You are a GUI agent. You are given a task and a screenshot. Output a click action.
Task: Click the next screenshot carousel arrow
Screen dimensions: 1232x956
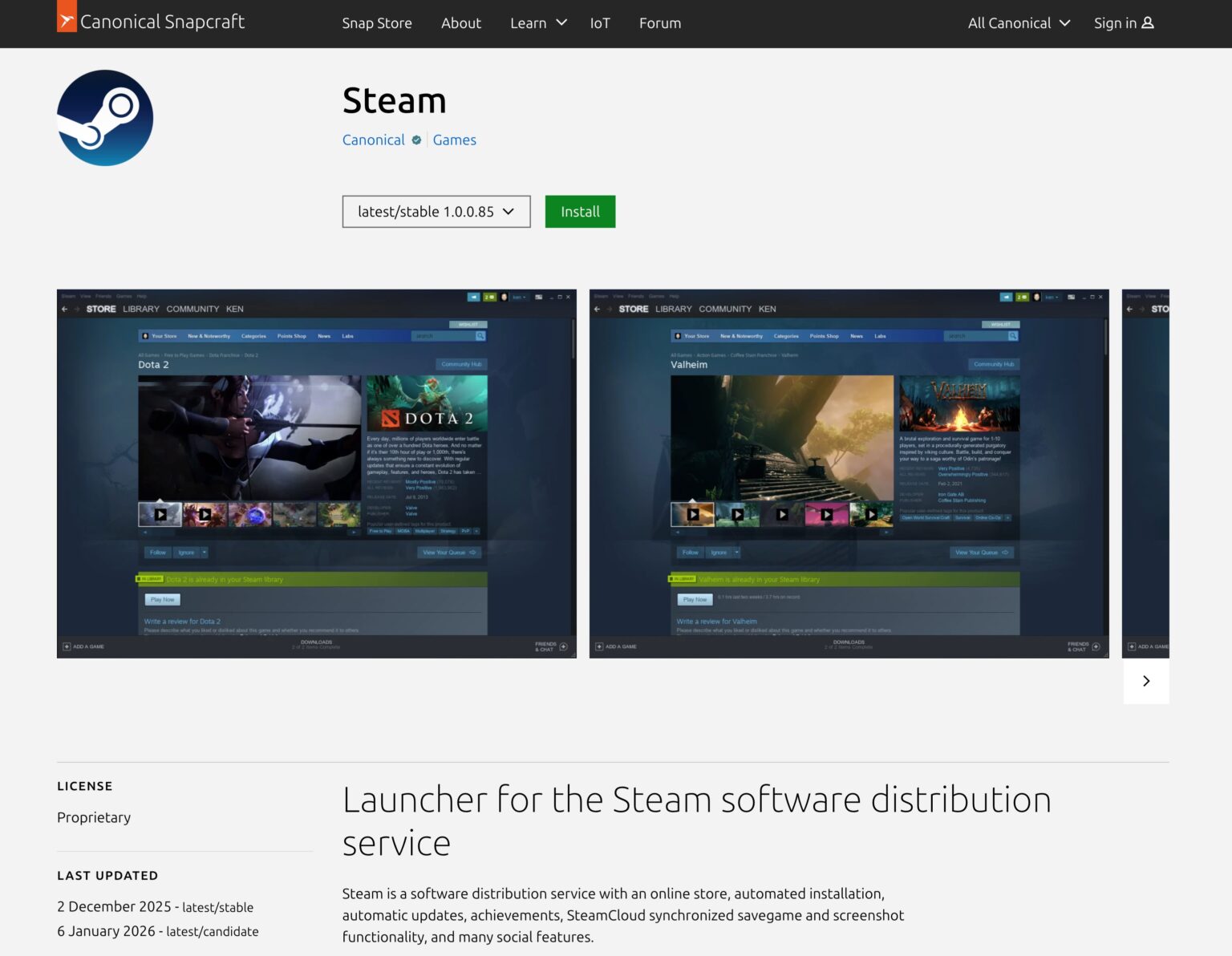point(1145,681)
